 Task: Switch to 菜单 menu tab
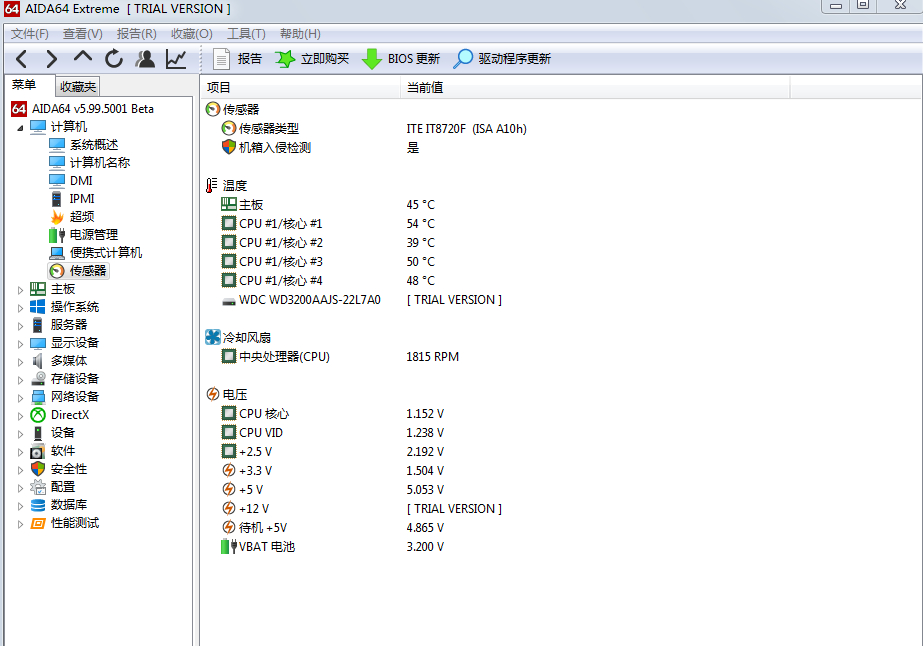click(24, 85)
